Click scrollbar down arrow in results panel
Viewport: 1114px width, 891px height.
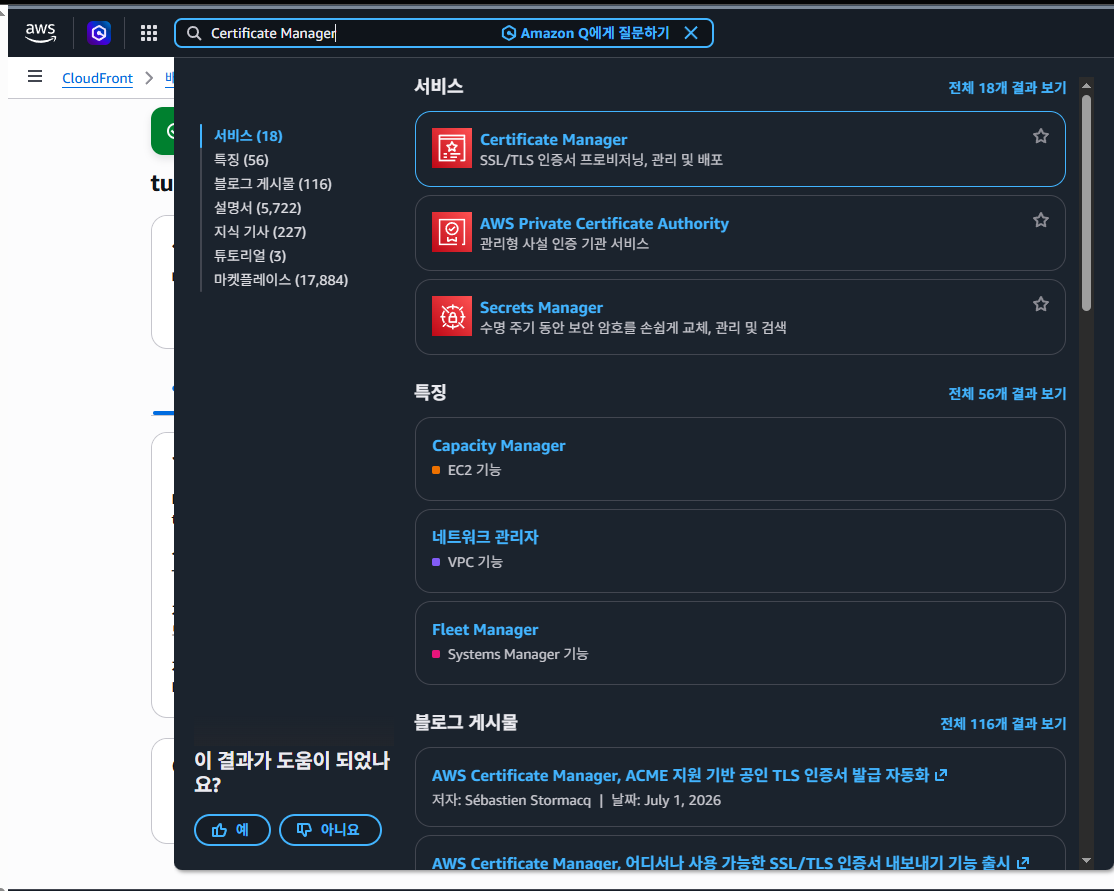coord(1086,860)
